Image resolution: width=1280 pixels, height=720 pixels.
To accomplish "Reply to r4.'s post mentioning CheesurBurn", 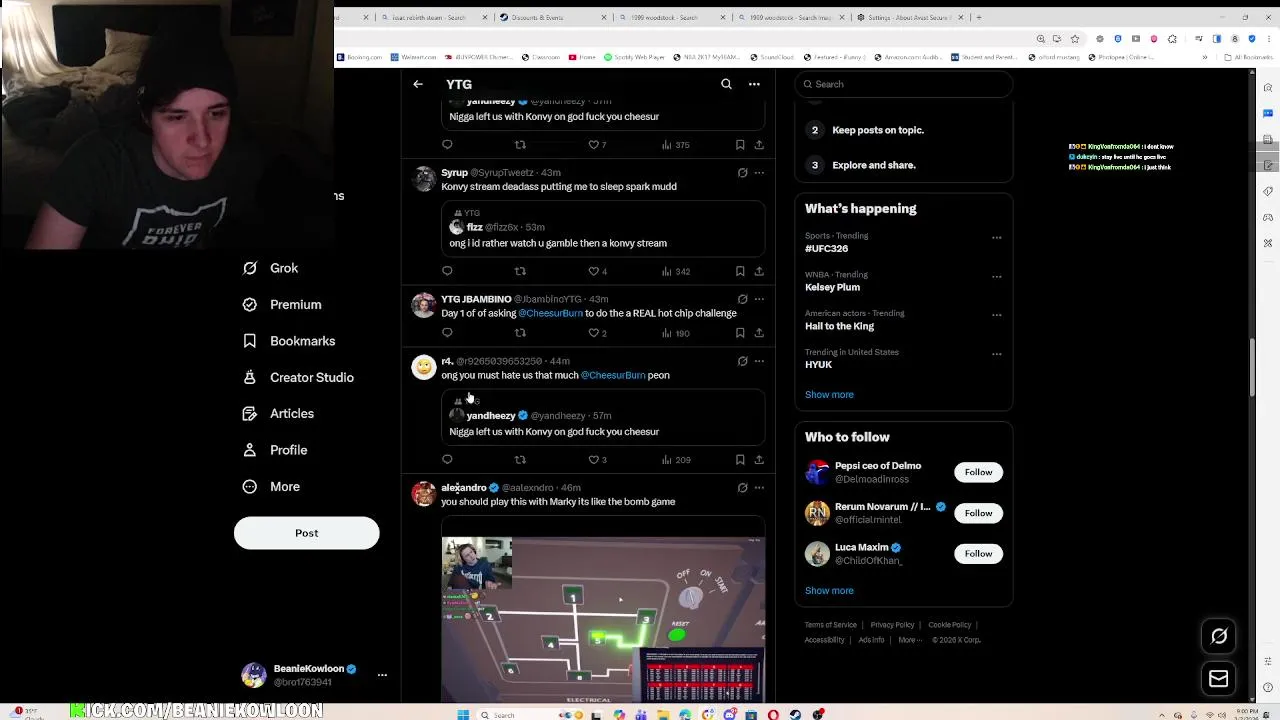I will click(447, 460).
